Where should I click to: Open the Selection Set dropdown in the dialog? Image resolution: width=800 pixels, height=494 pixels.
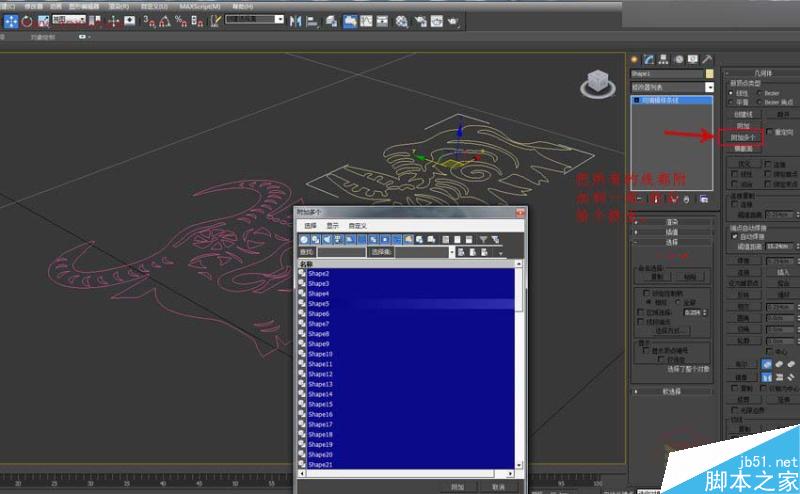(451, 252)
